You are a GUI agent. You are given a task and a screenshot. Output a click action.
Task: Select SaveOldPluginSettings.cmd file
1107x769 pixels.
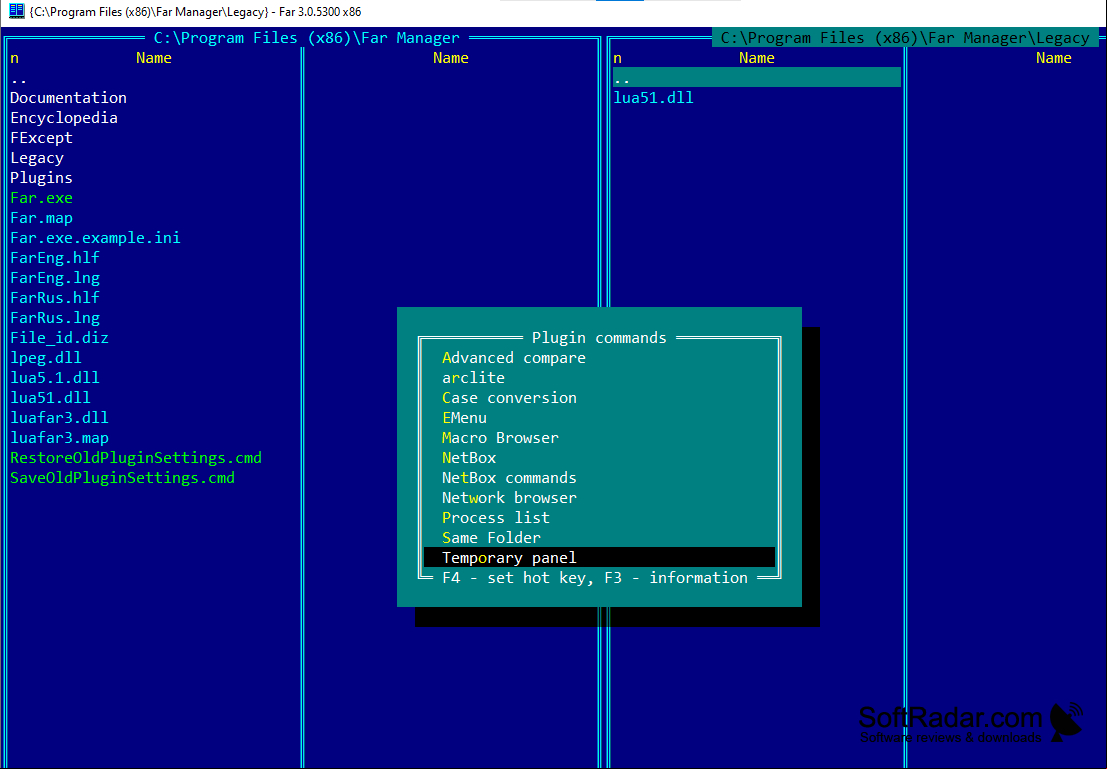pos(122,478)
